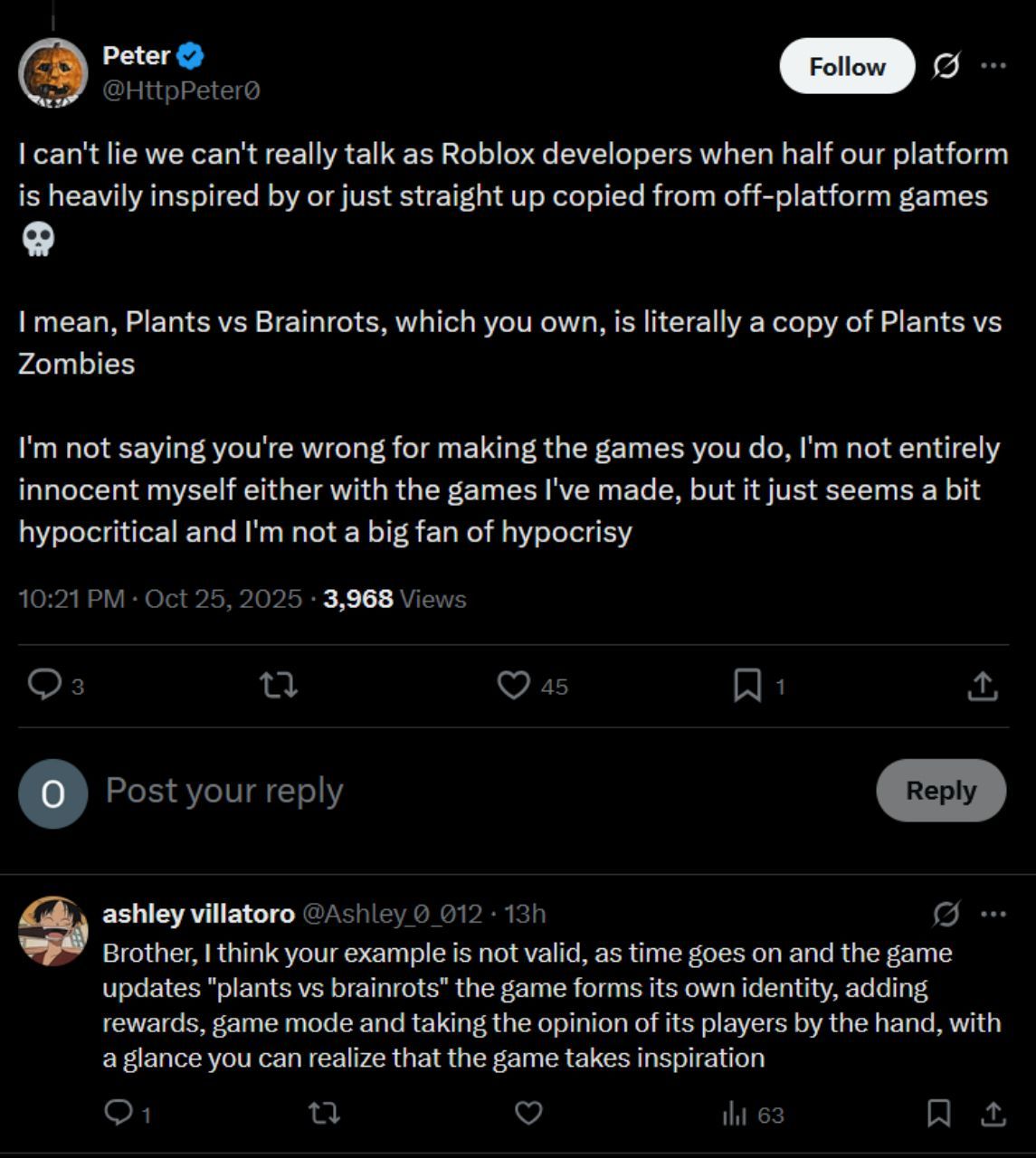This screenshot has width=1036, height=1158.
Task: Follow Peter's account
Action: [x=847, y=66]
